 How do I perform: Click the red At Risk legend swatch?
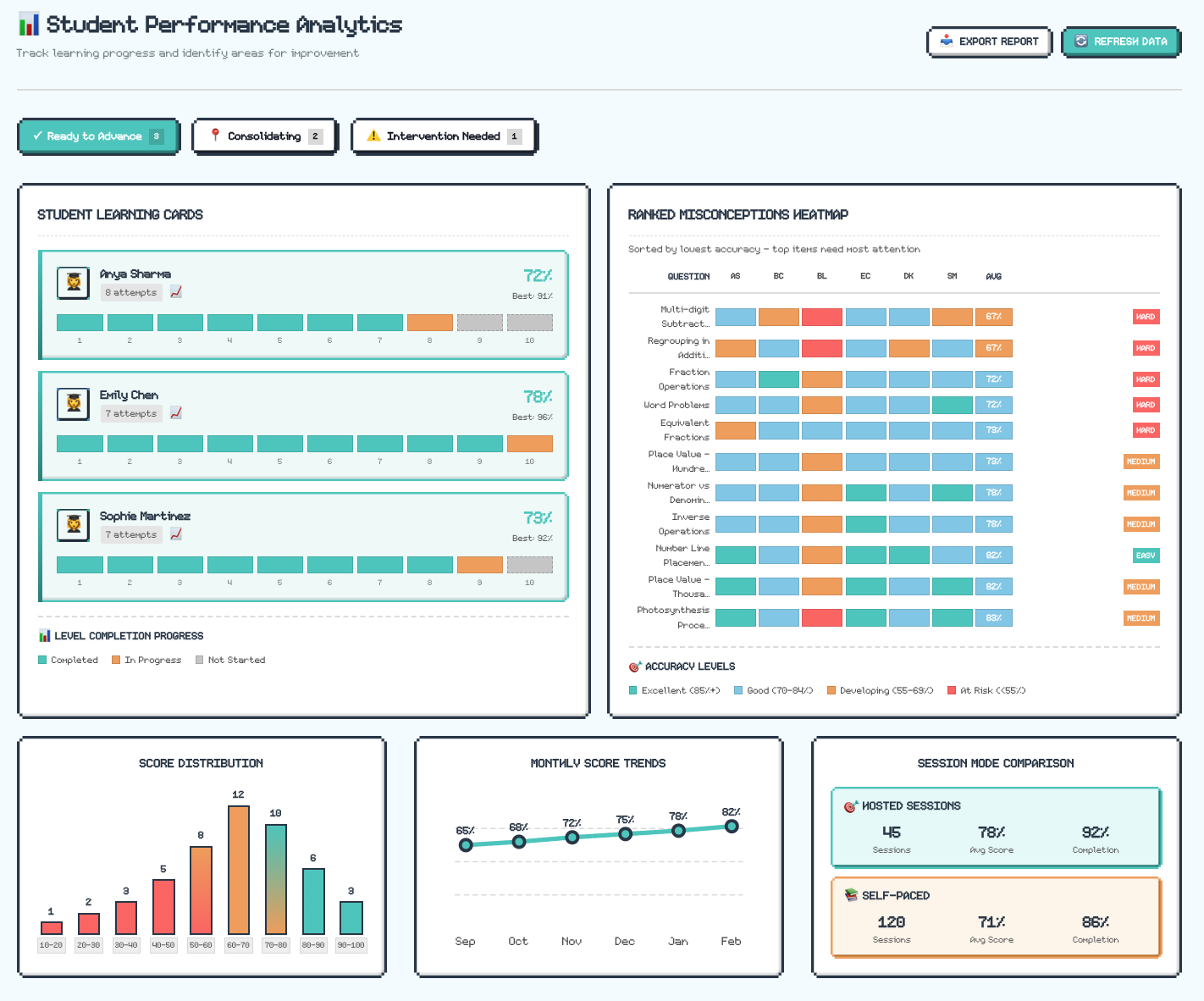(952, 690)
